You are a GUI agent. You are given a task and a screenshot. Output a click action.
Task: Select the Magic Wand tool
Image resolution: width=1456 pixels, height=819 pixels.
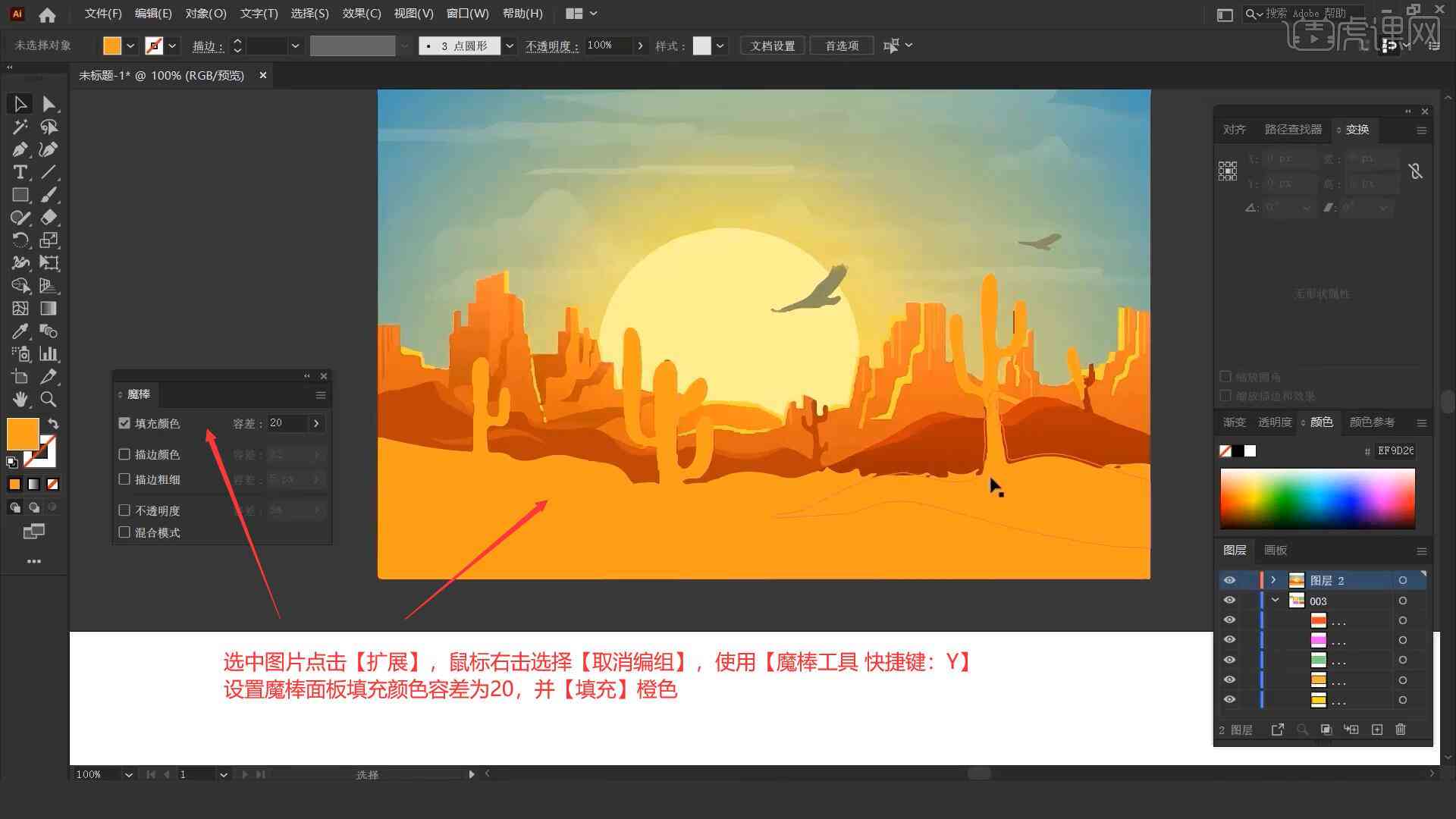pos(19,126)
